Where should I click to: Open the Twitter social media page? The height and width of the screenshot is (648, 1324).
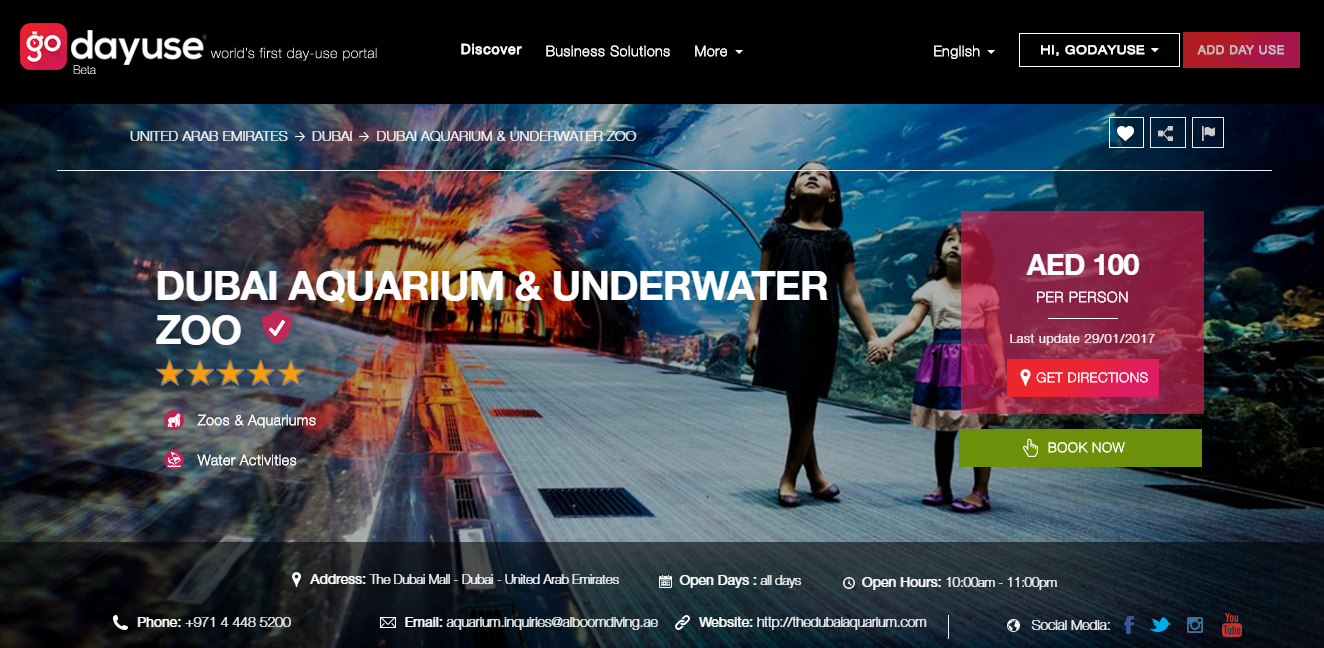pyautogui.click(x=1160, y=625)
